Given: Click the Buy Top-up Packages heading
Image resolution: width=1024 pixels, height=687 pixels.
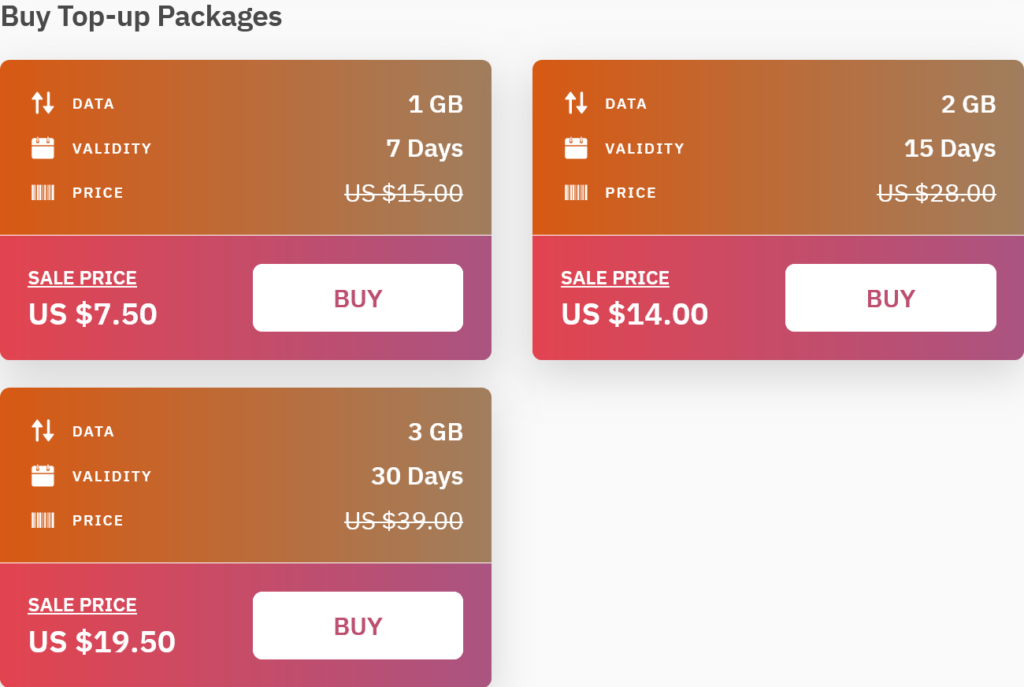Looking at the screenshot, I should click(142, 16).
